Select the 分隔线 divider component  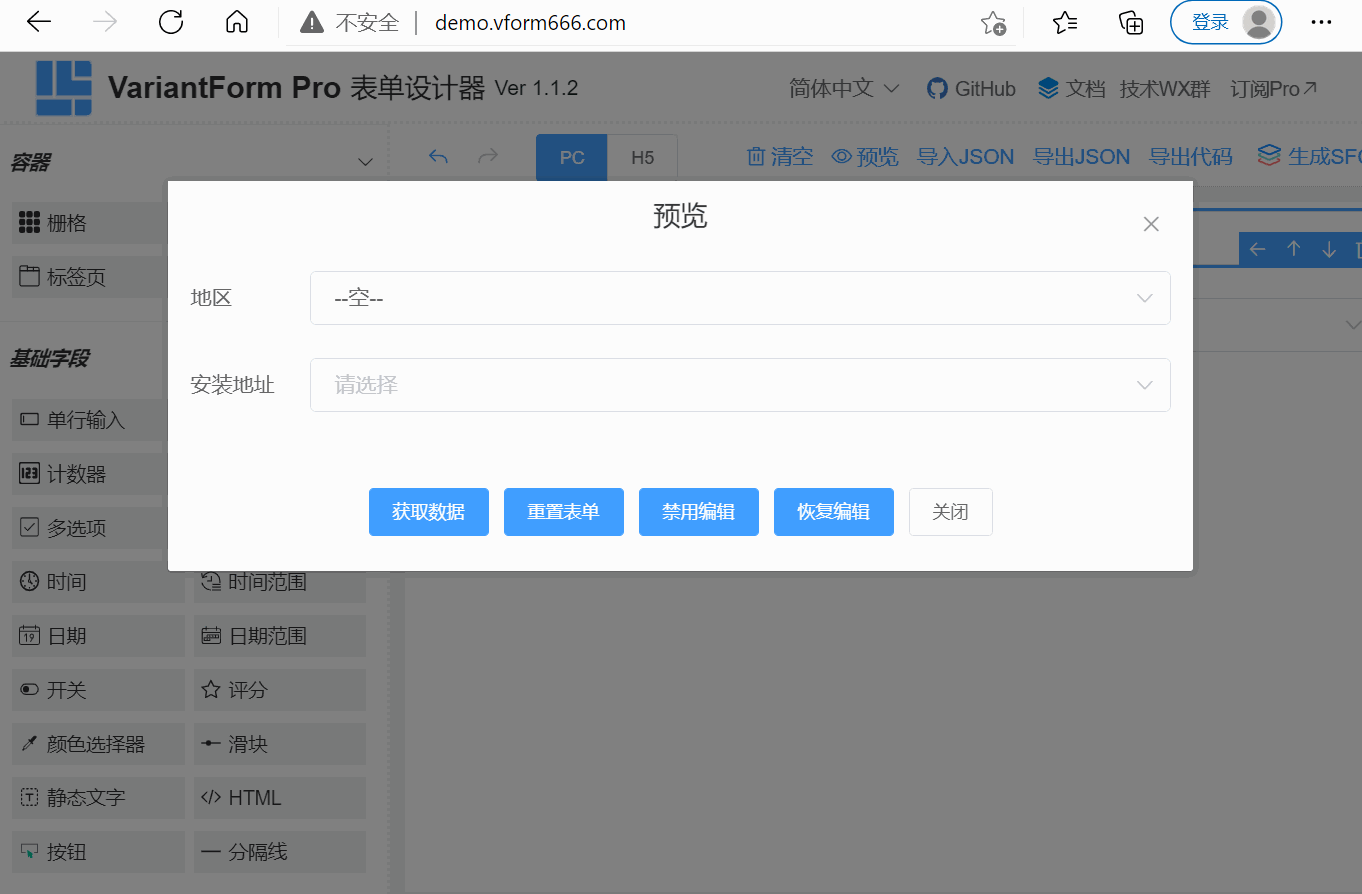point(279,851)
